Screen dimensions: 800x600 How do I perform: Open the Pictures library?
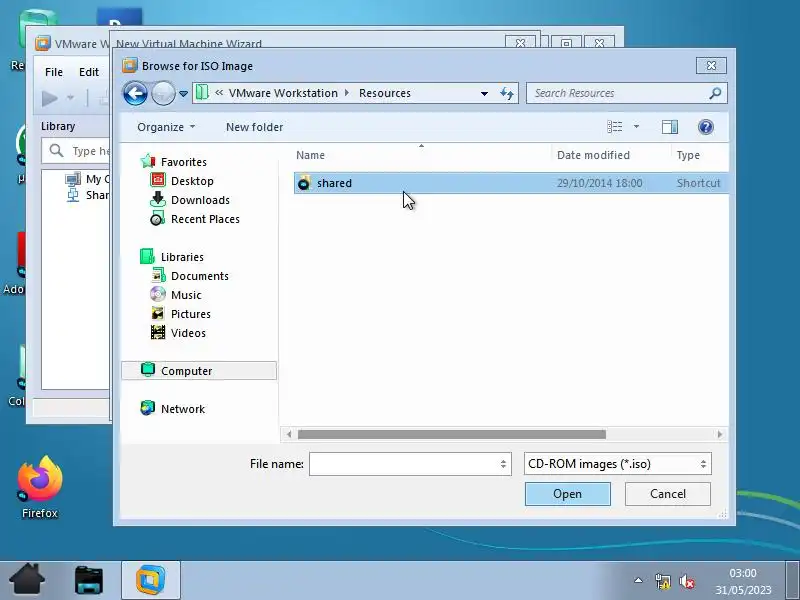click(x=191, y=314)
